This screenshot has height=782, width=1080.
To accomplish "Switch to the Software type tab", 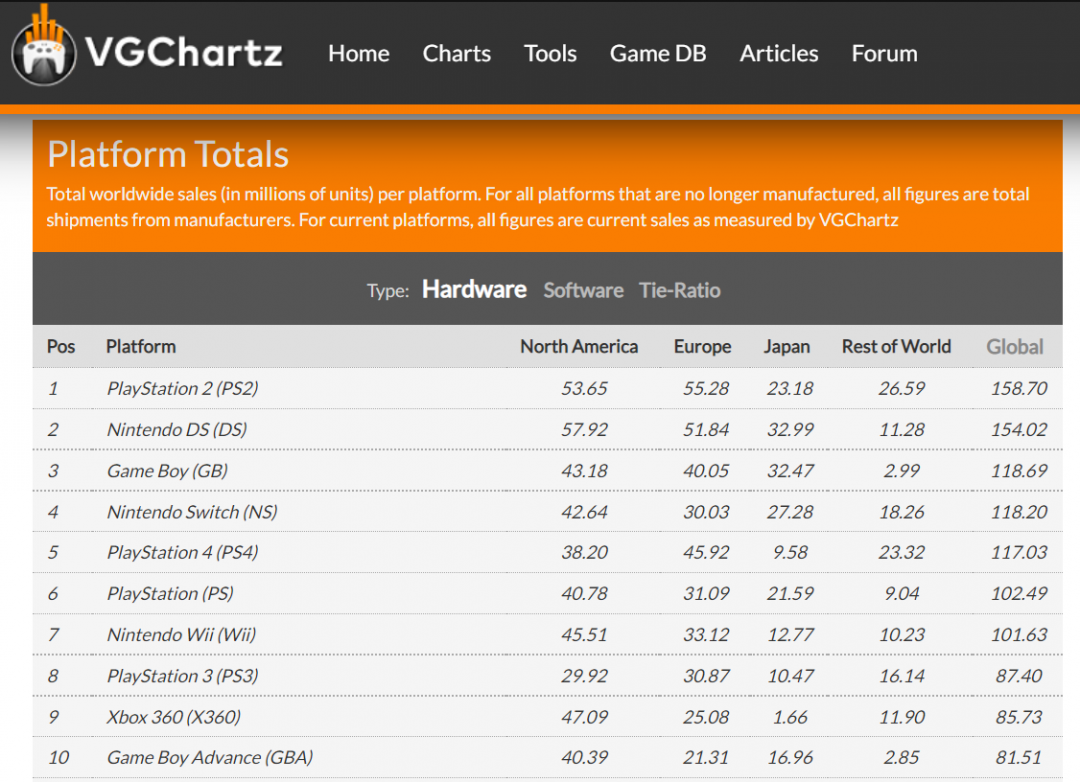I will tap(583, 291).
